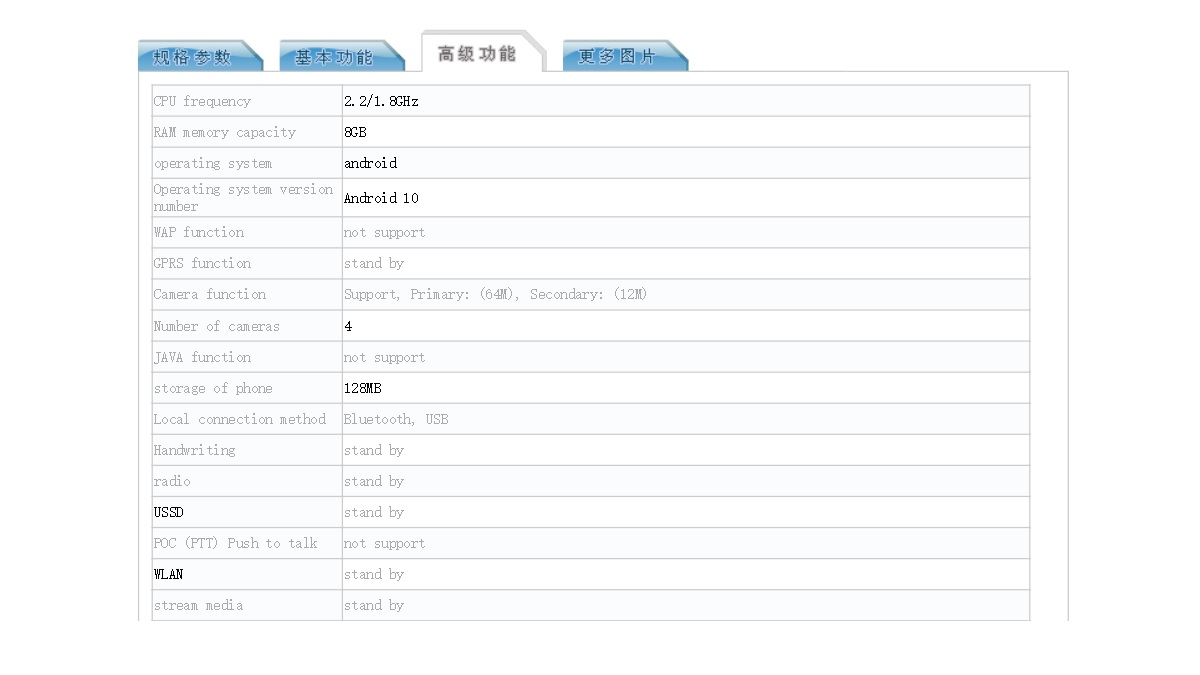Screen dimensions: 1200x675
Task: Select the 8GB RAM value
Action: (x=355, y=132)
